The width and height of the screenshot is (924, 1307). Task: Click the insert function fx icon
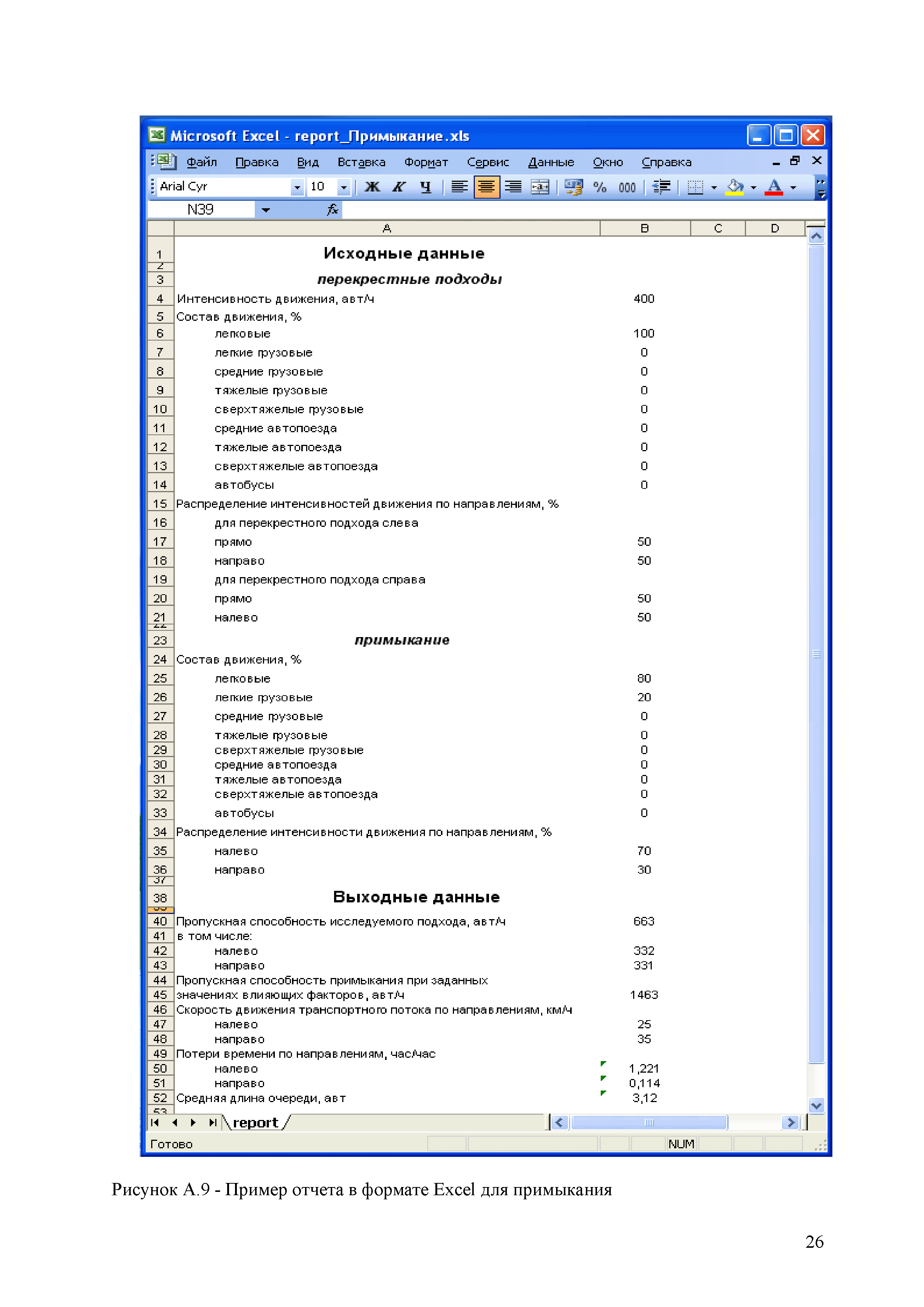[333, 210]
